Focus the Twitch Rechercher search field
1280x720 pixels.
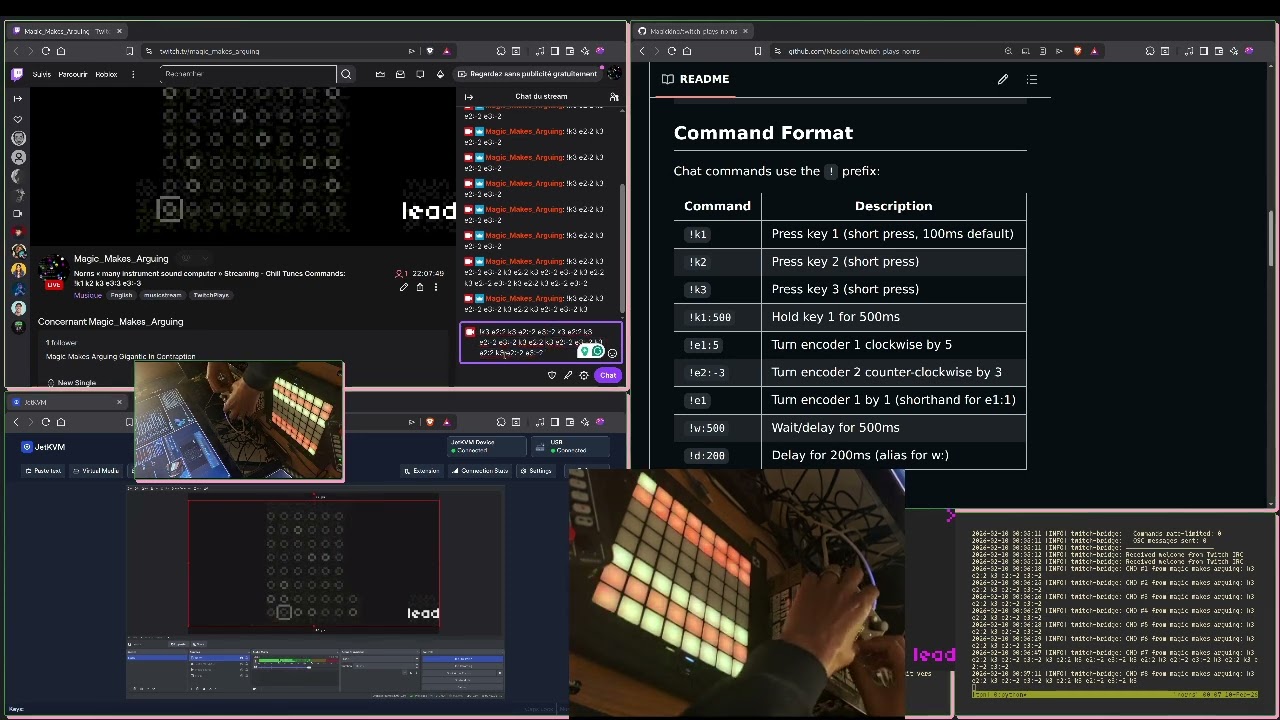(x=250, y=74)
